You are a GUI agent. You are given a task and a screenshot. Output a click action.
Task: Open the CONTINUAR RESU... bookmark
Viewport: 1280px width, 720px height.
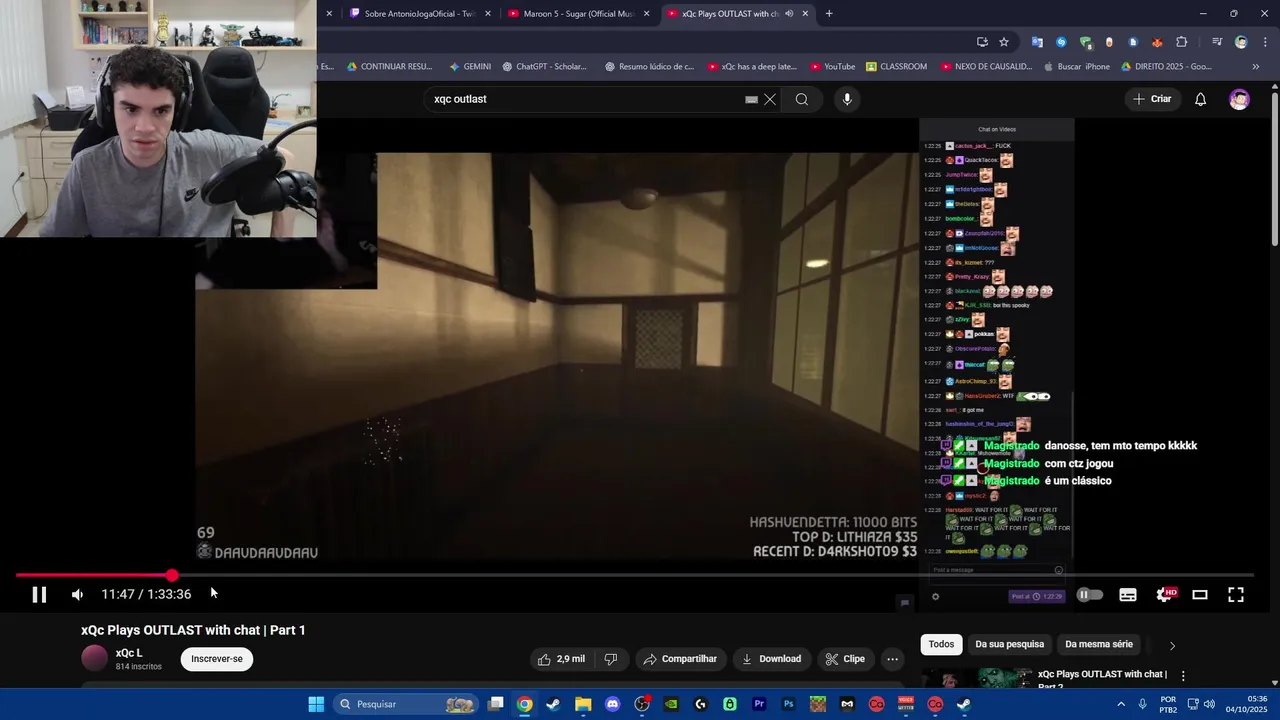tap(389, 67)
